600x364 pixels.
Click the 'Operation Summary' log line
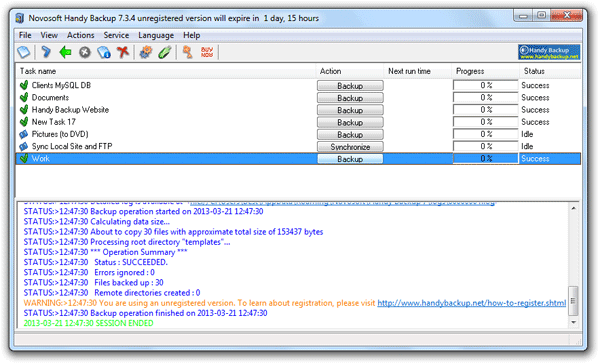tap(106, 252)
